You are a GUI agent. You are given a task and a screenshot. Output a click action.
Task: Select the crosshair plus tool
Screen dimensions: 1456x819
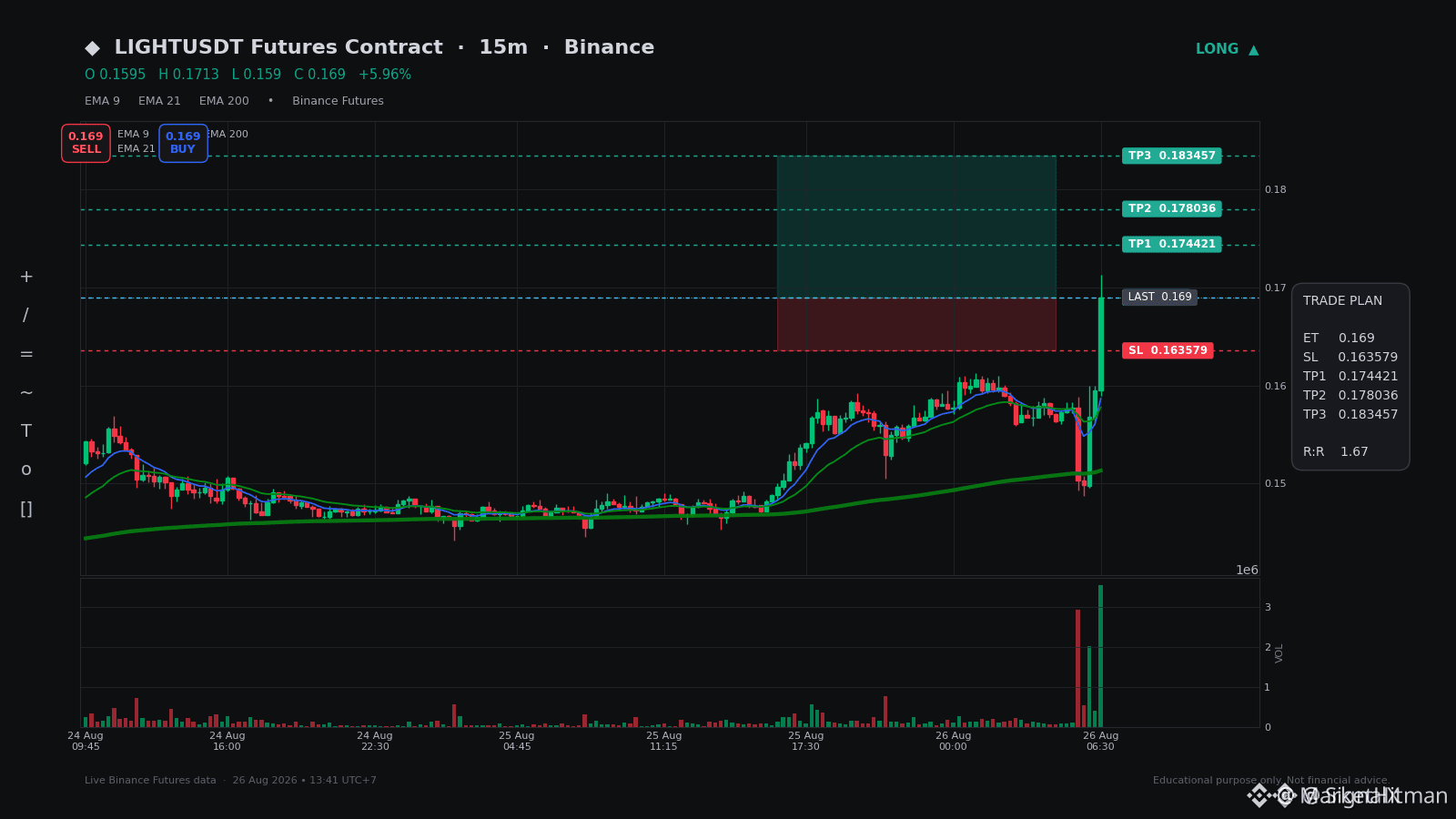(x=26, y=277)
